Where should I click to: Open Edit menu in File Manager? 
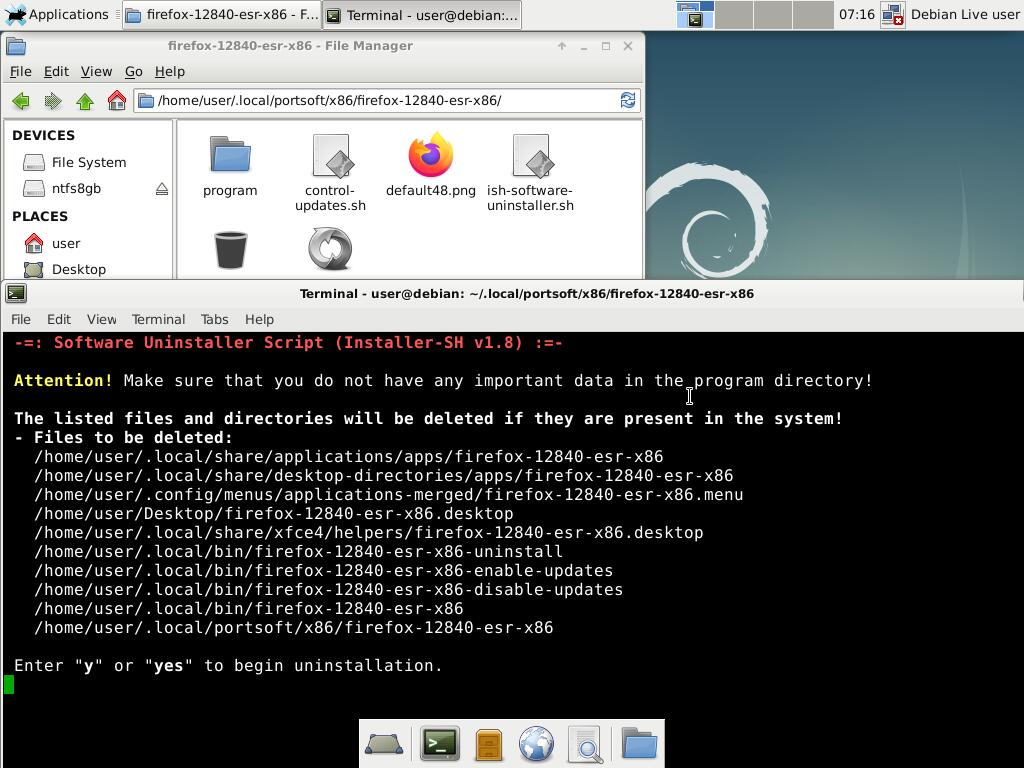point(56,71)
